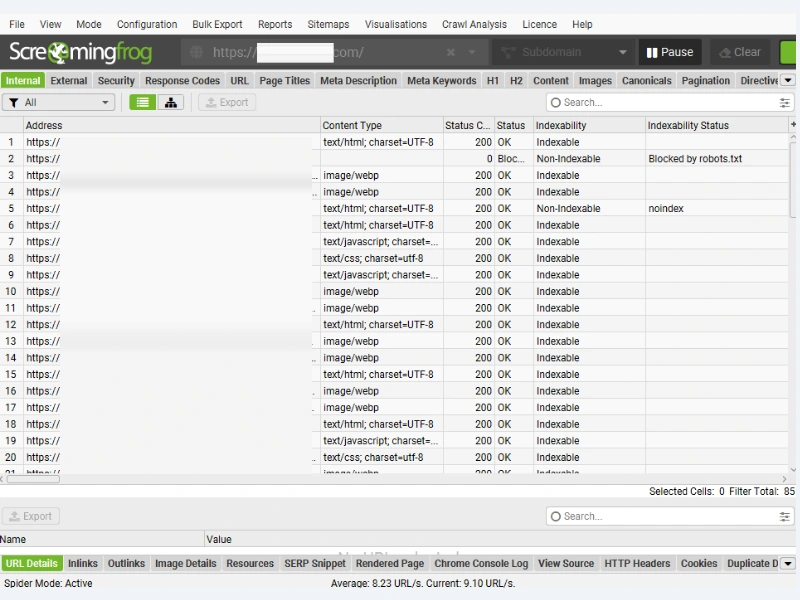The width and height of the screenshot is (800, 600).
Task: Switch to tree view icon
Action: pos(170,102)
